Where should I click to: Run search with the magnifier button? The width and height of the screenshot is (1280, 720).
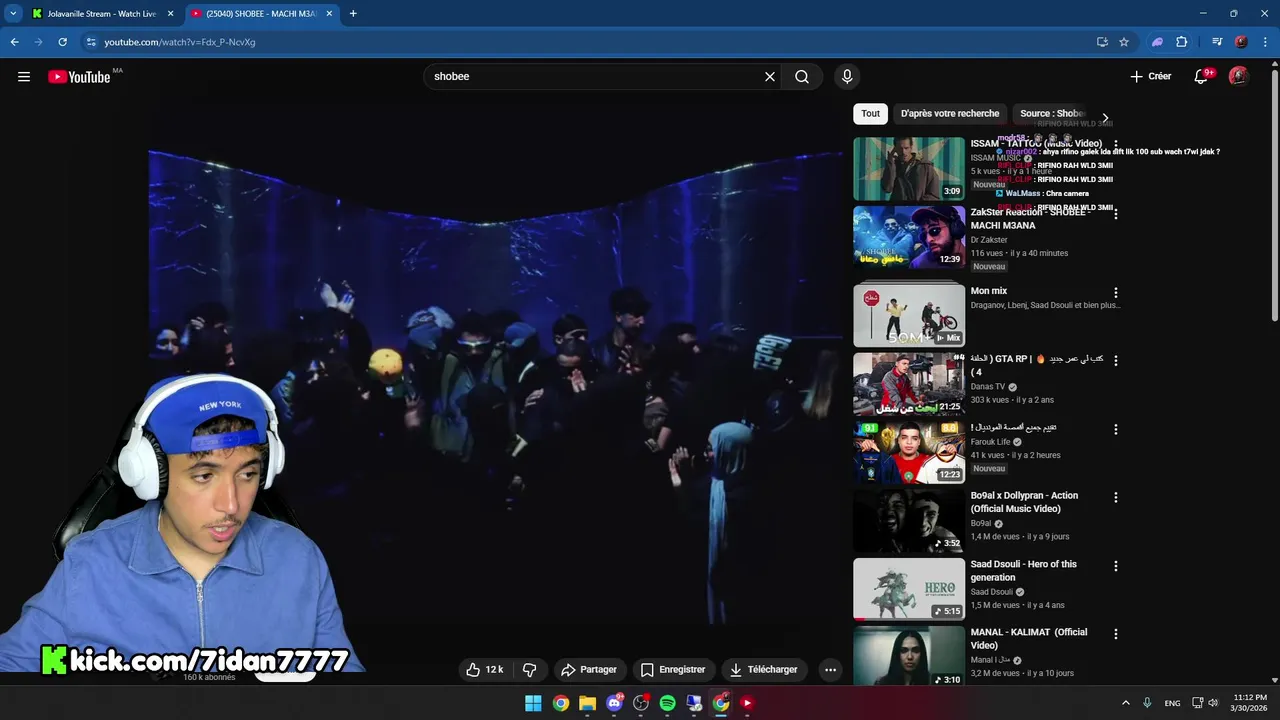pos(802,77)
